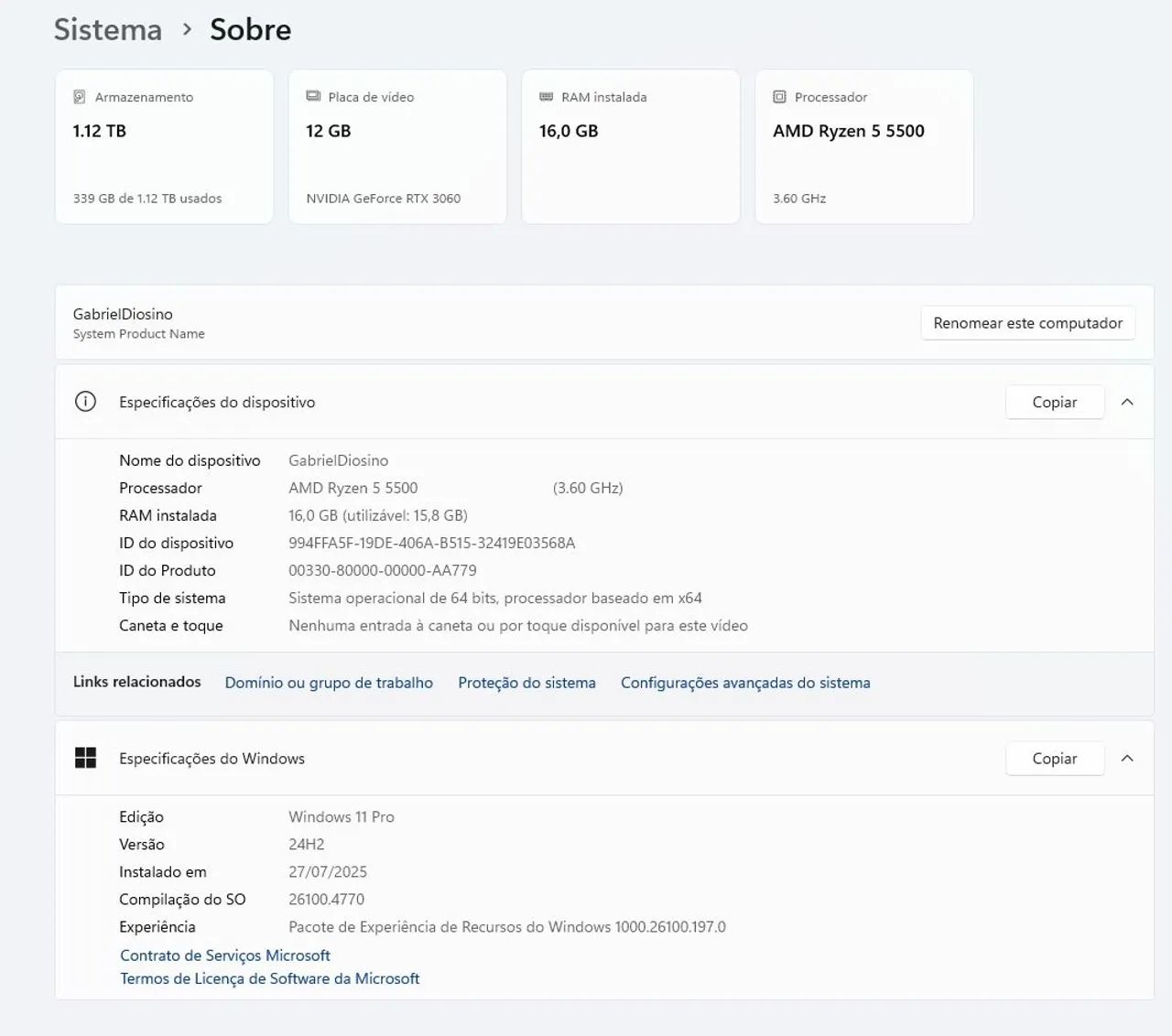Open Domínio ou grupo de trabalho link
The height and width of the screenshot is (1036, 1172).
(x=329, y=683)
